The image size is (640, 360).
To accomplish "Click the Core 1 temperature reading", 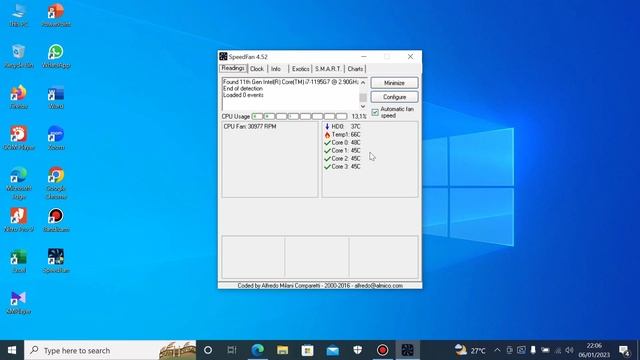I will coord(342,151).
